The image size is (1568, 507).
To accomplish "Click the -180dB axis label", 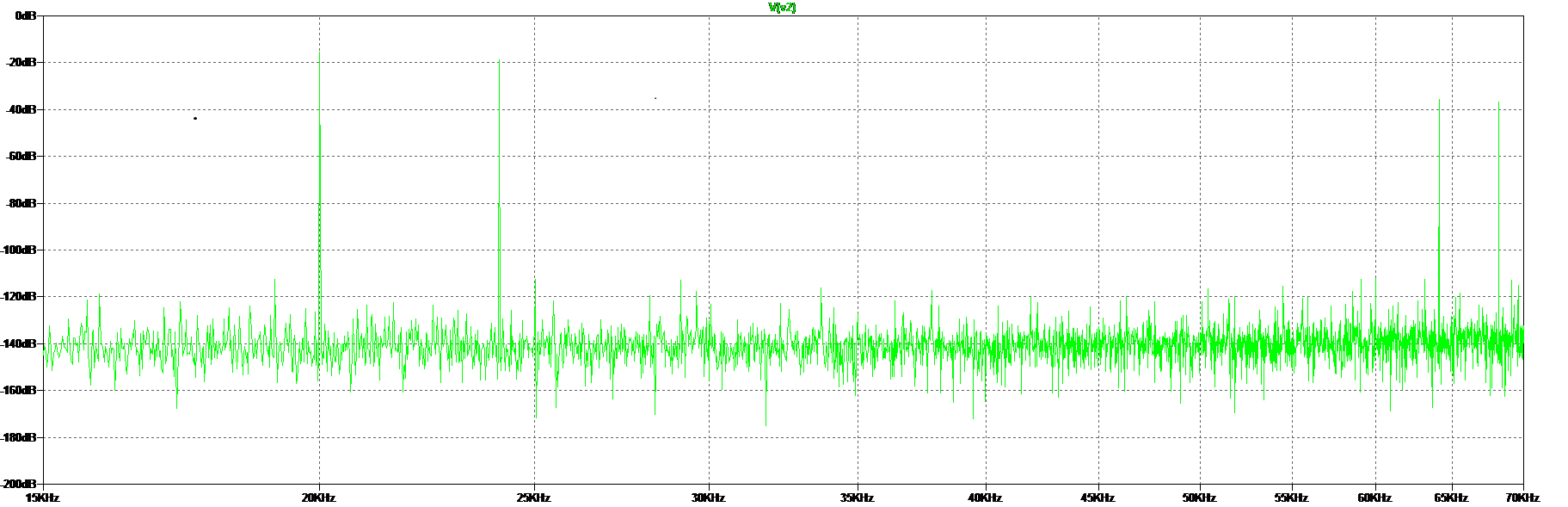I will click(x=19, y=437).
